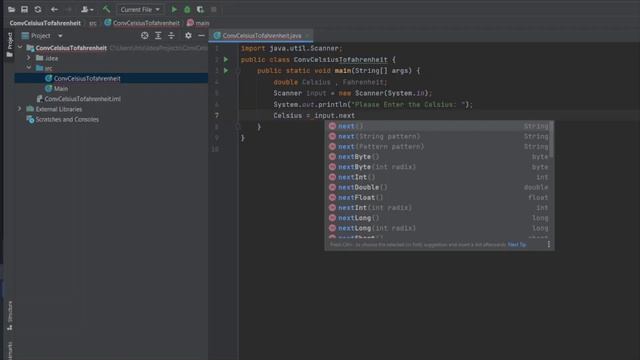The width and height of the screenshot is (640, 360).
Task: Click run gutter icon beside main method
Action: [x=226, y=71]
